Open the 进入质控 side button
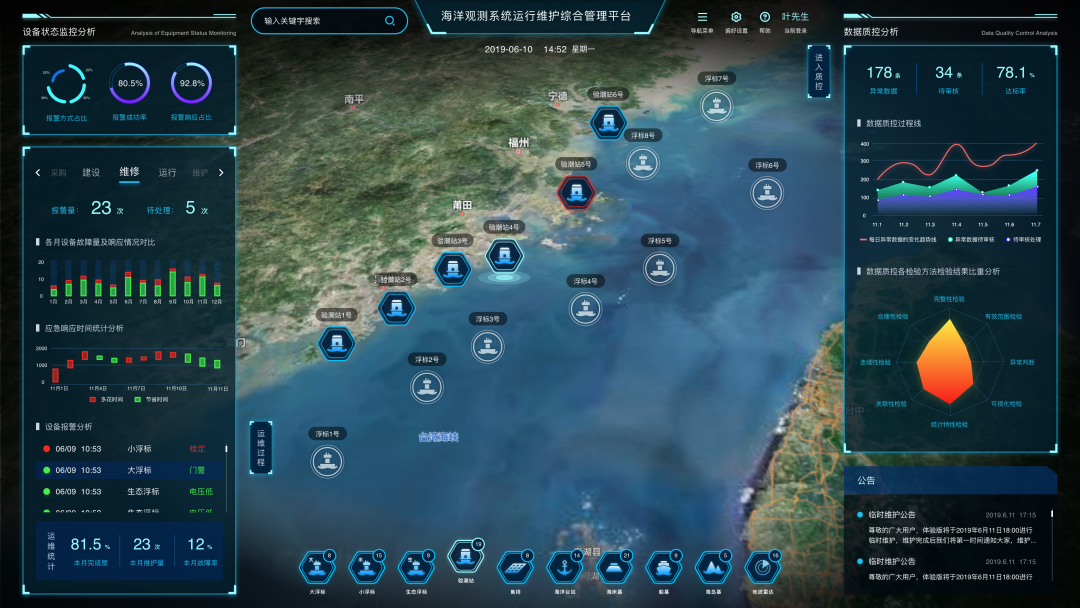The image size is (1080, 608). 818,72
